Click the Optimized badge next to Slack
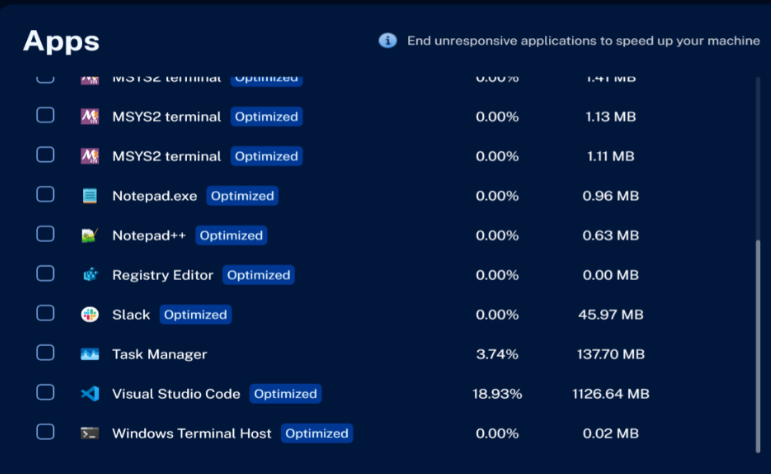 pyautogui.click(x=196, y=314)
